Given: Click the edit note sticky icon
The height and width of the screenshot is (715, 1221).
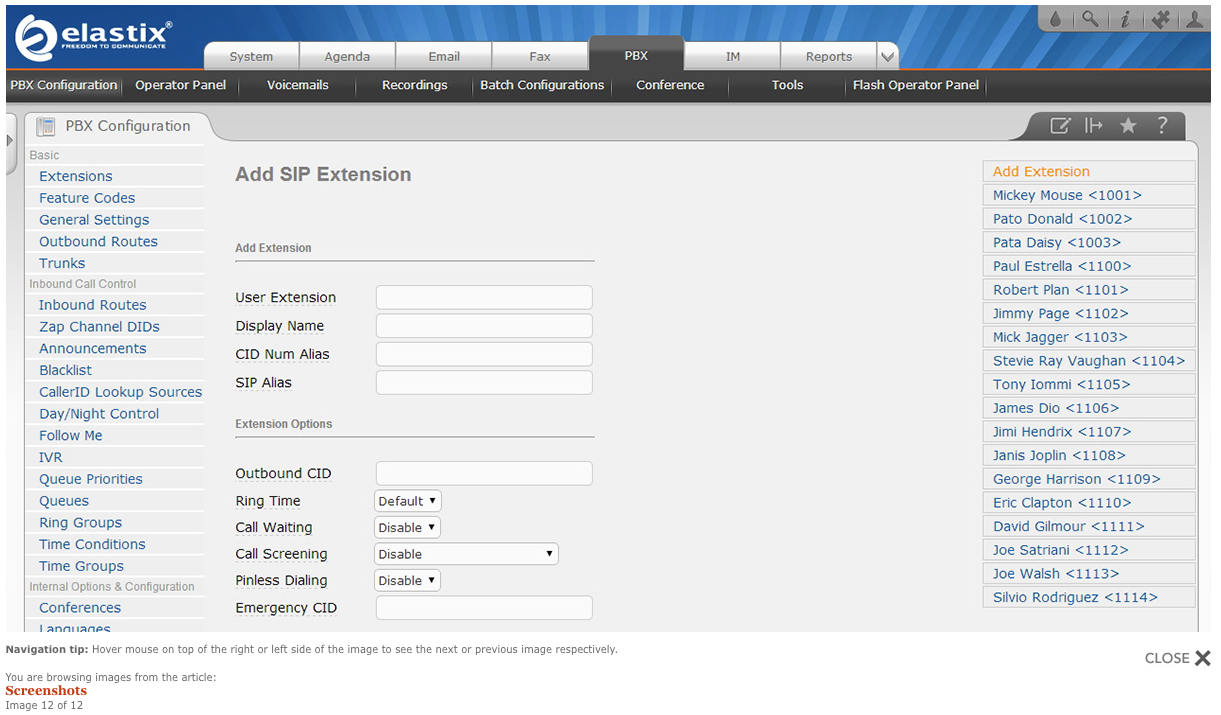Looking at the screenshot, I should tap(1060, 125).
